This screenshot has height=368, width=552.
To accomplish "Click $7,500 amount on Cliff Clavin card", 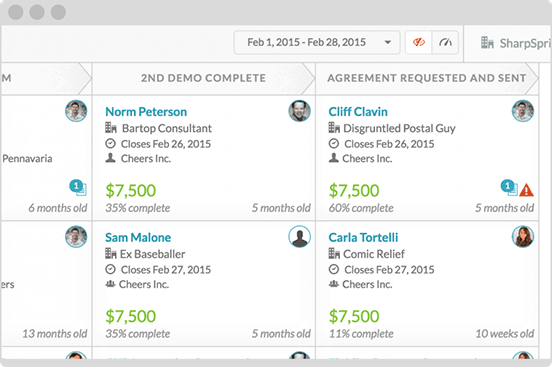I will click(x=354, y=191).
